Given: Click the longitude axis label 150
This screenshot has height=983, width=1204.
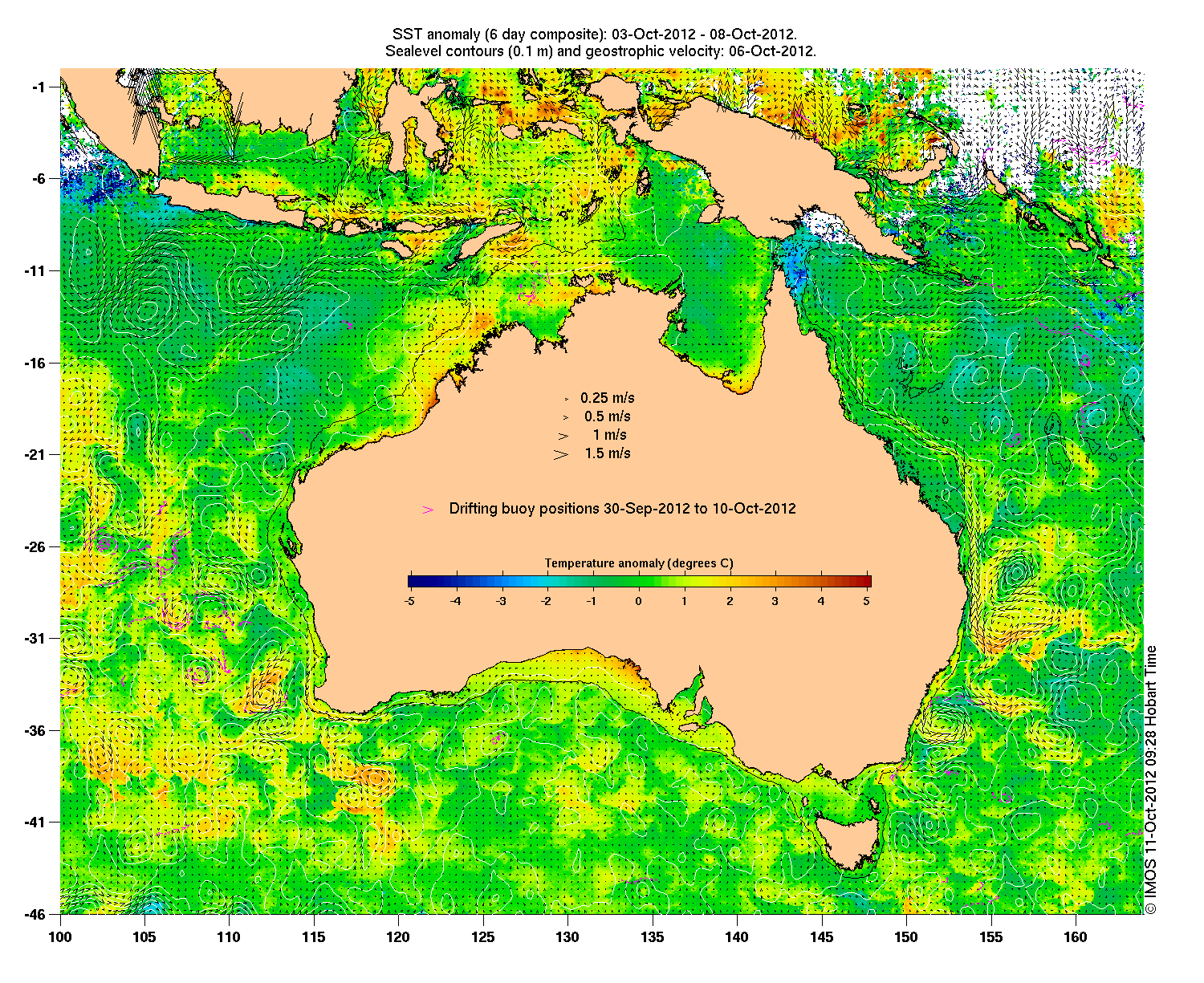Looking at the screenshot, I should 906,936.
